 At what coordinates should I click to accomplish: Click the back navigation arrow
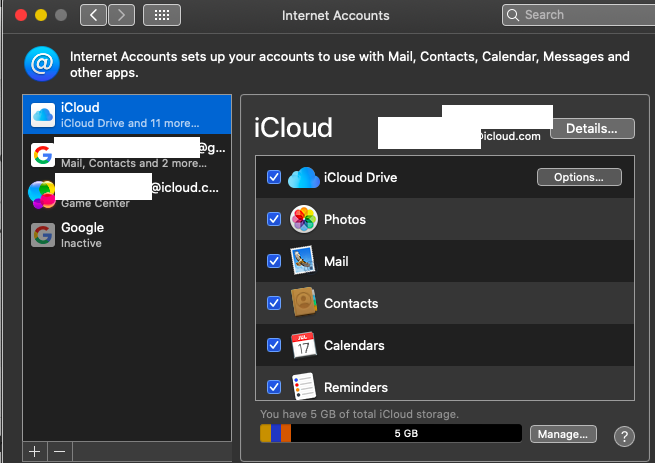click(94, 15)
